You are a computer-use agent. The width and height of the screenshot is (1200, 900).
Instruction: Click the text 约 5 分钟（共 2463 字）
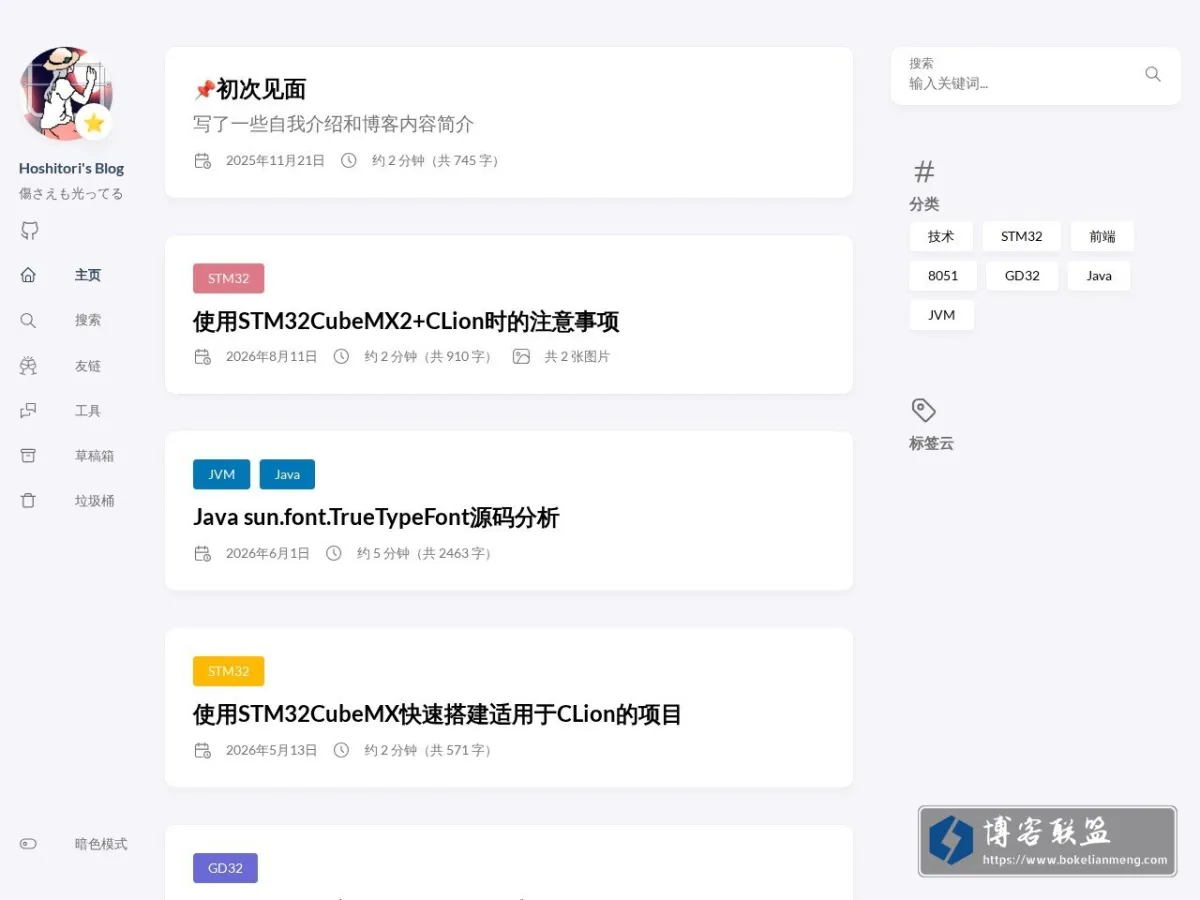pos(427,553)
